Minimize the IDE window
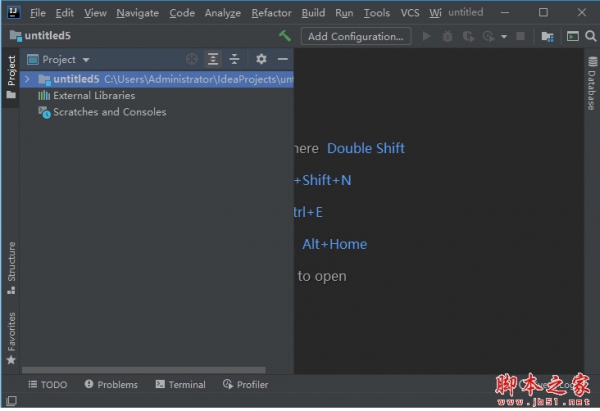 point(505,13)
